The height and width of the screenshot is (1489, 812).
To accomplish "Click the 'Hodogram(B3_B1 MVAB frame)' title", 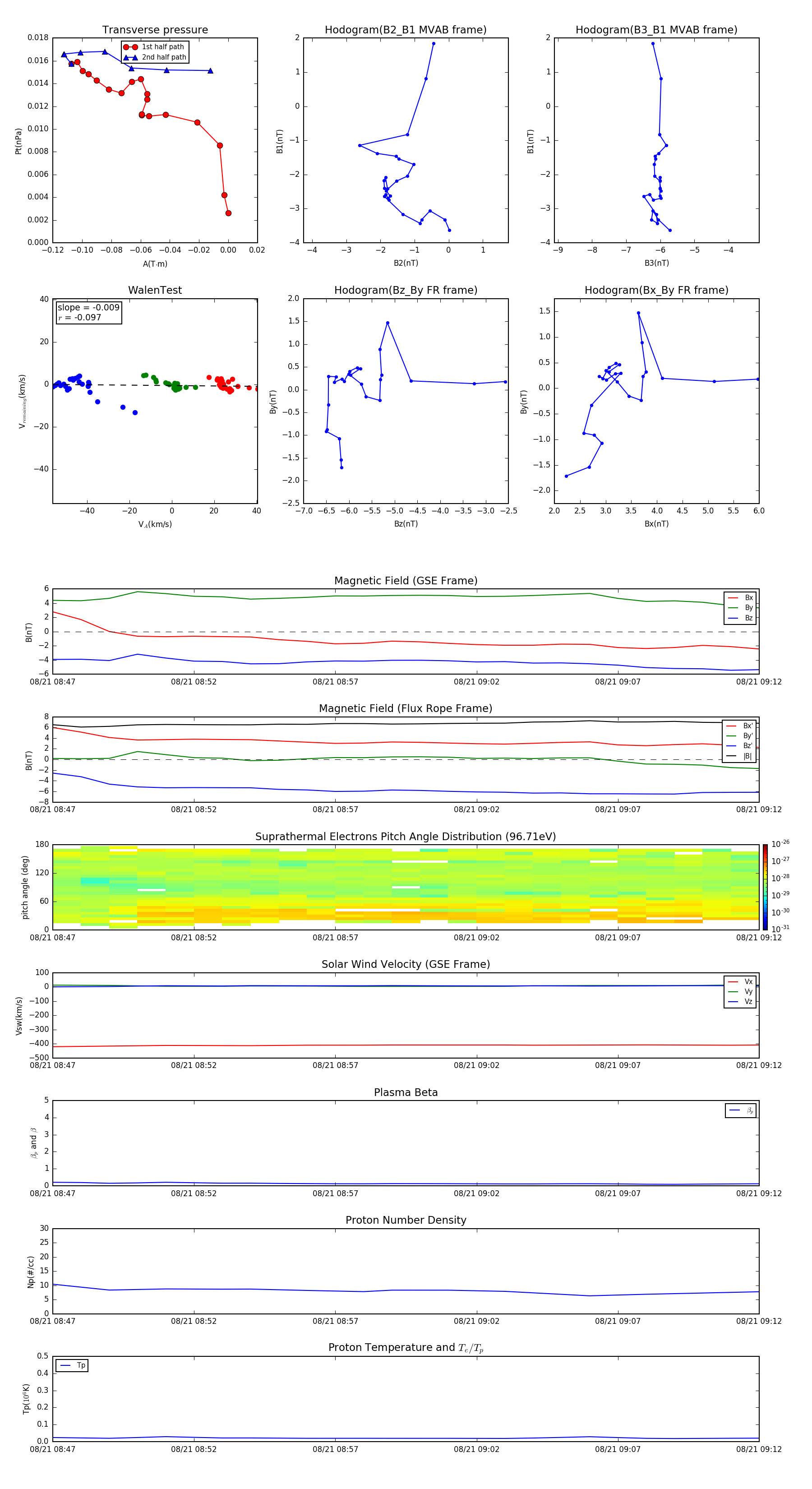I will point(656,30).
